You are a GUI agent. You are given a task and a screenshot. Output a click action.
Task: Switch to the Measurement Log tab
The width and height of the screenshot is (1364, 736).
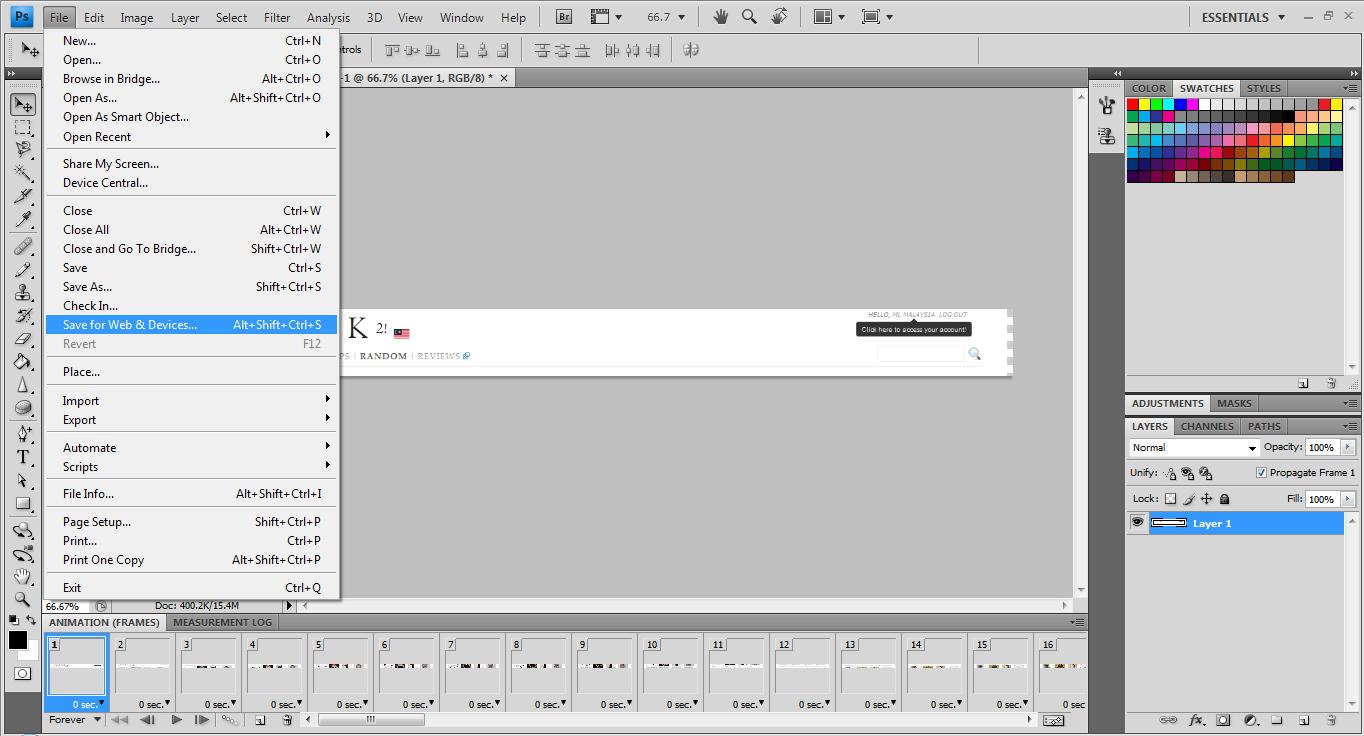[x=222, y=622]
